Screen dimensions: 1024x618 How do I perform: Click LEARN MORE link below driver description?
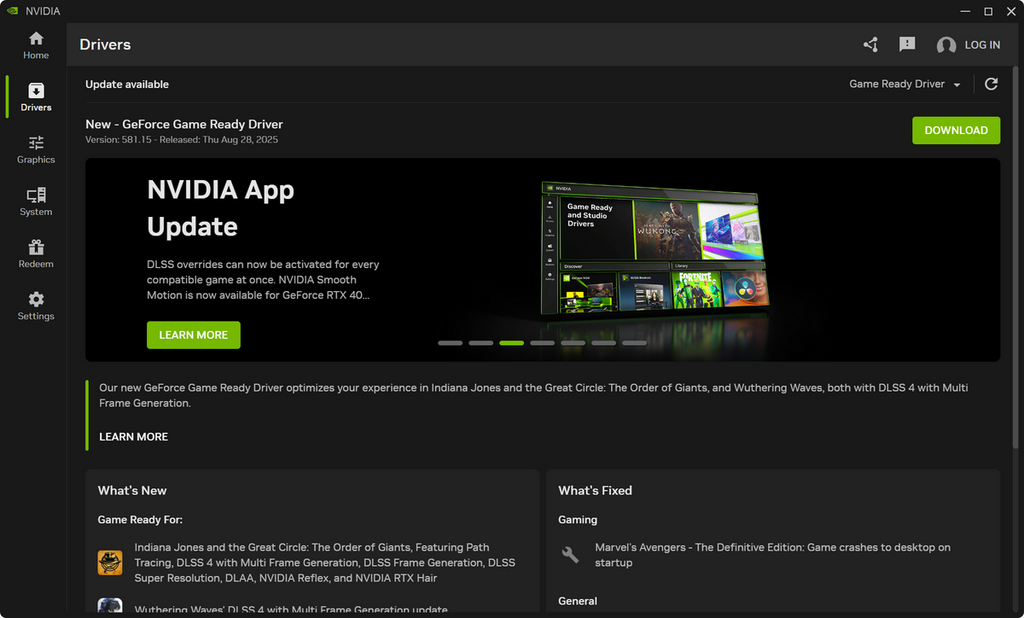point(133,436)
